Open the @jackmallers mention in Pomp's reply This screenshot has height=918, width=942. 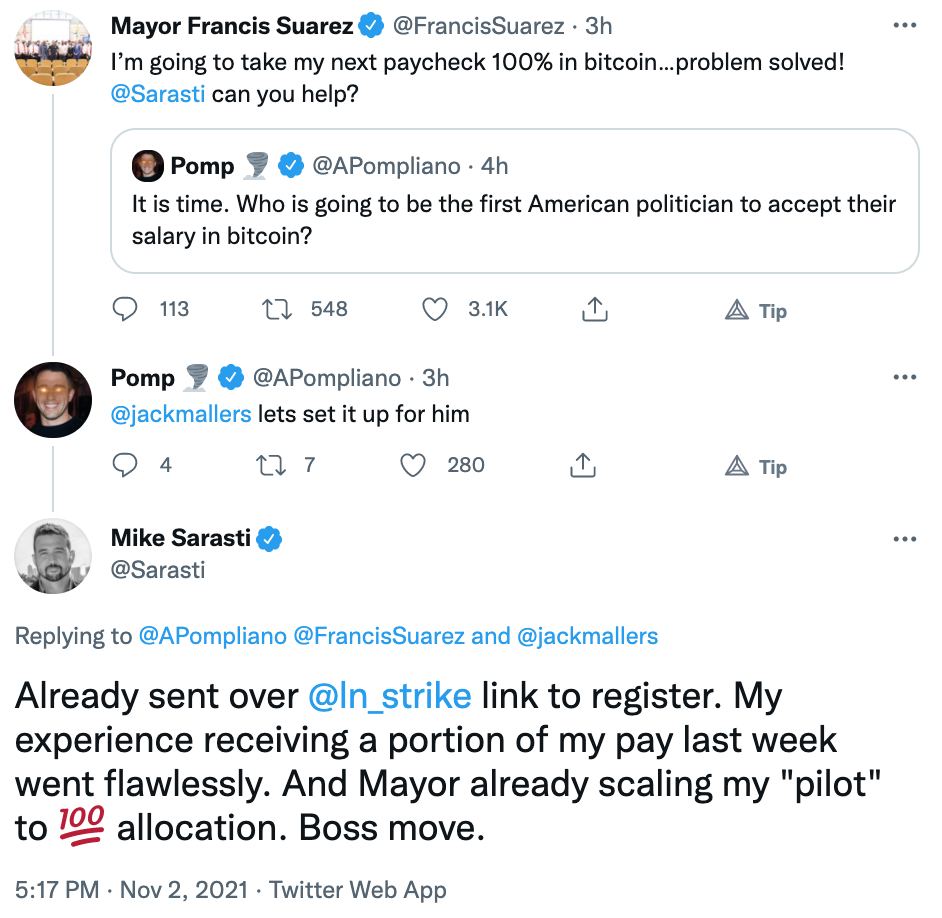tap(181, 414)
